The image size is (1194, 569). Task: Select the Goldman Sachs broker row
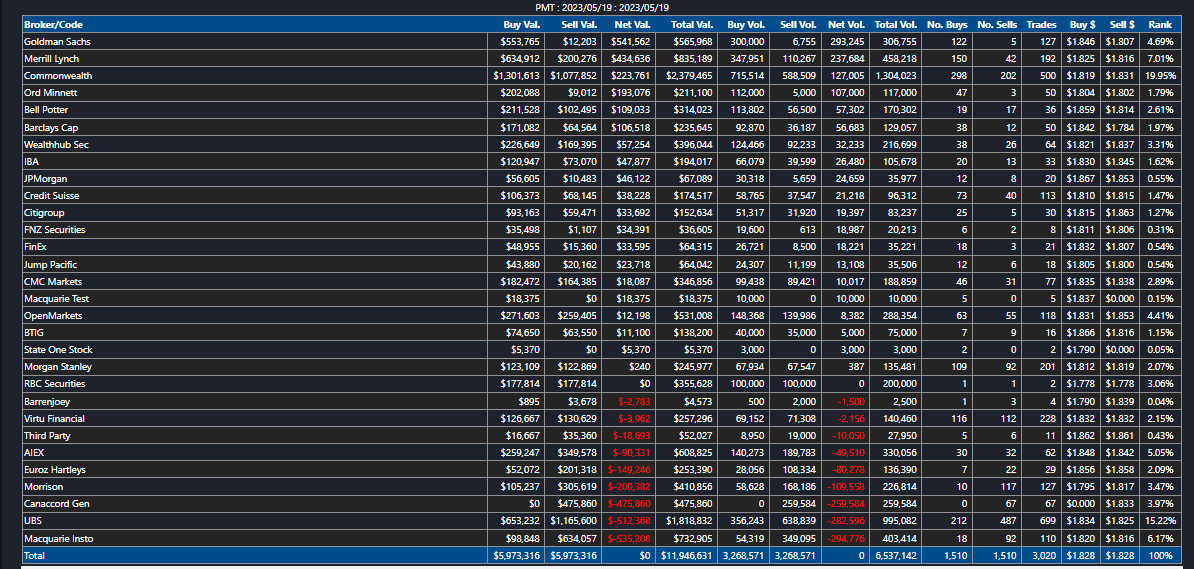600,41
